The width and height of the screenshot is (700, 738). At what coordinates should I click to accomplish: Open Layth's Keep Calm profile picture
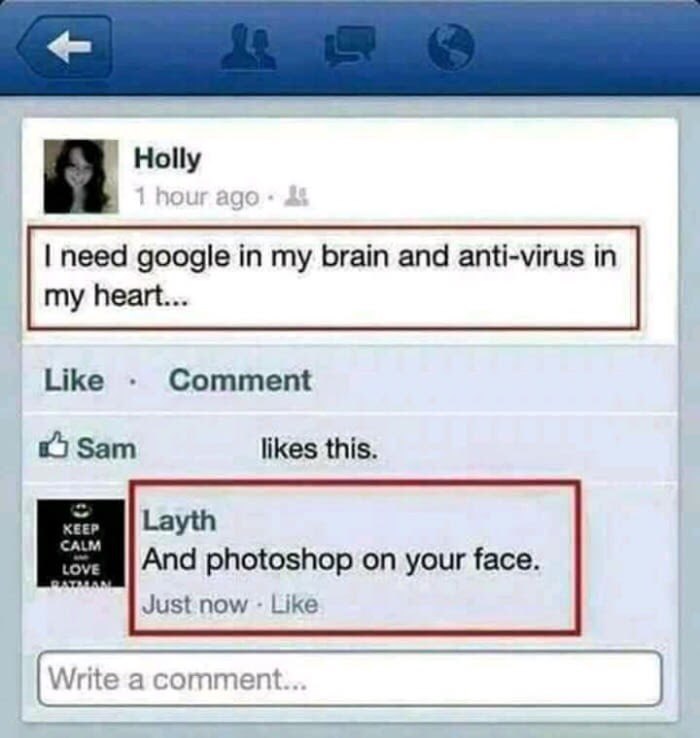point(81,543)
